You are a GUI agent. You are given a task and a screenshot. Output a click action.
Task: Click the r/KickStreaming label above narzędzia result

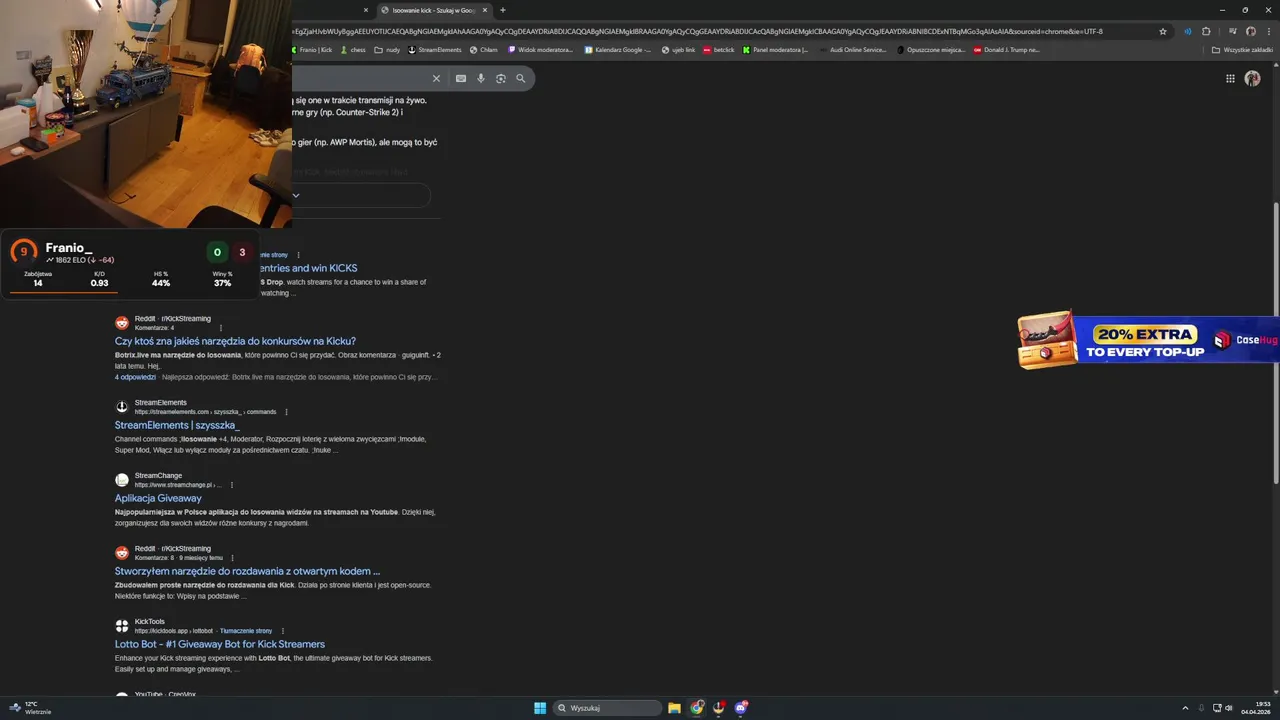point(186,319)
